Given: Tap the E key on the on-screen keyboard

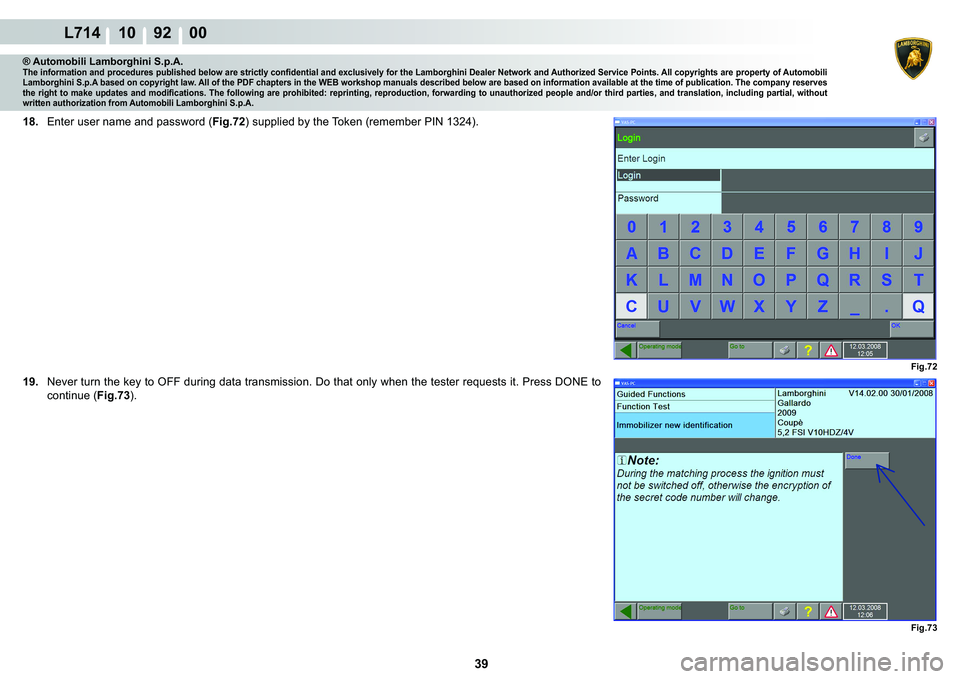Looking at the screenshot, I should point(759,253).
